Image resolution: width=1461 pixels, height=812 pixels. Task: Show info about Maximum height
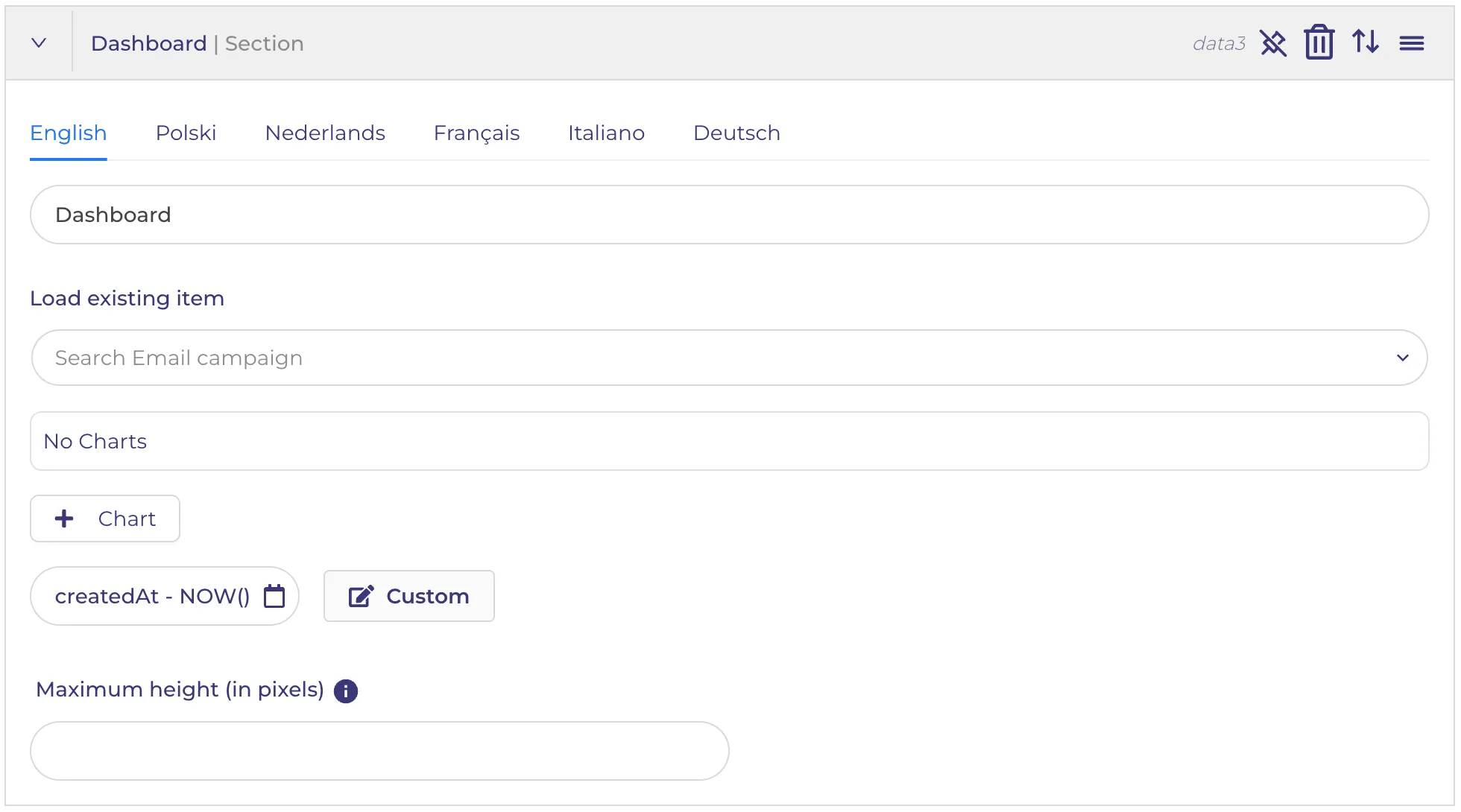(346, 691)
